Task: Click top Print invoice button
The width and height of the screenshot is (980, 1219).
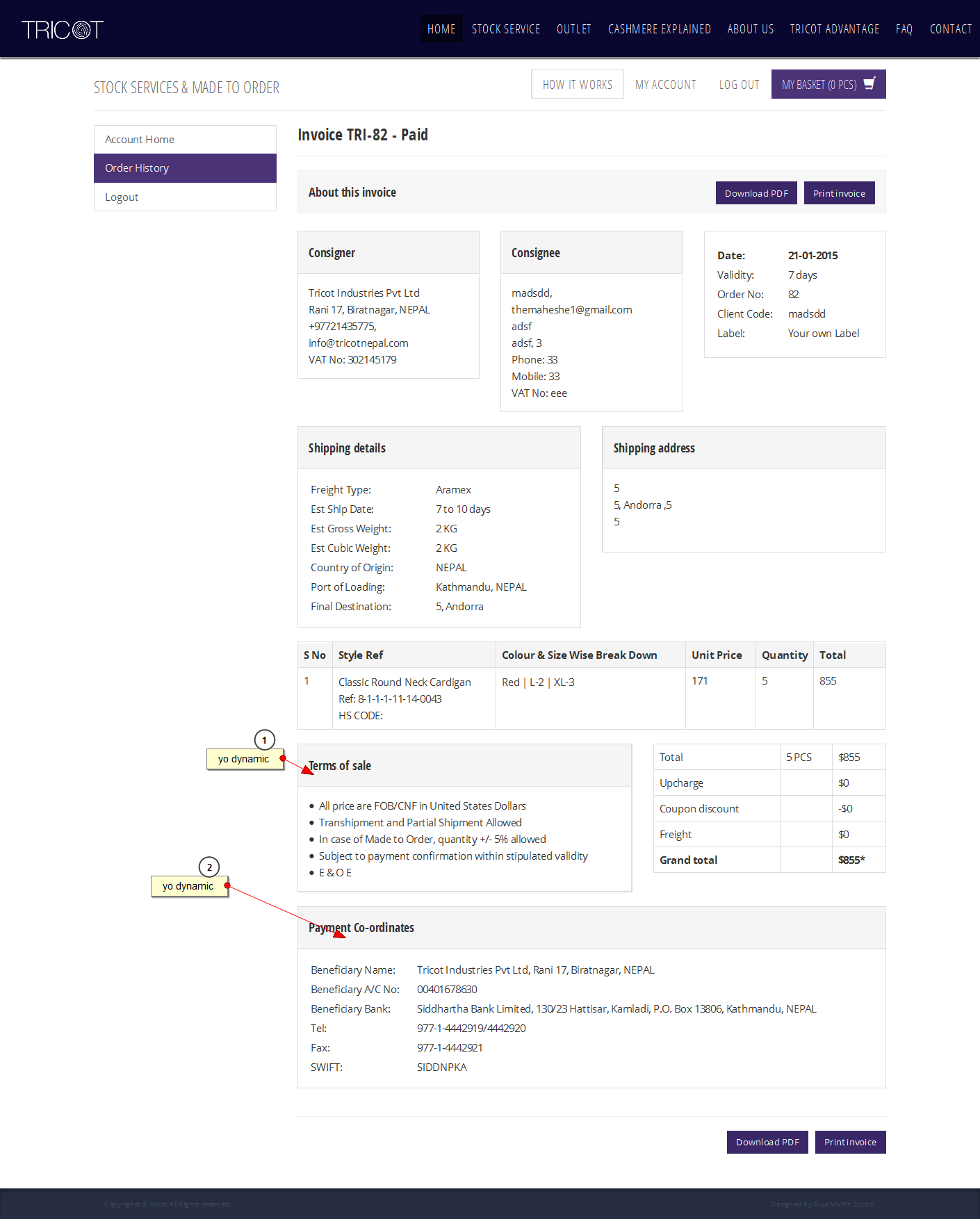Action: pyautogui.click(x=839, y=193)
